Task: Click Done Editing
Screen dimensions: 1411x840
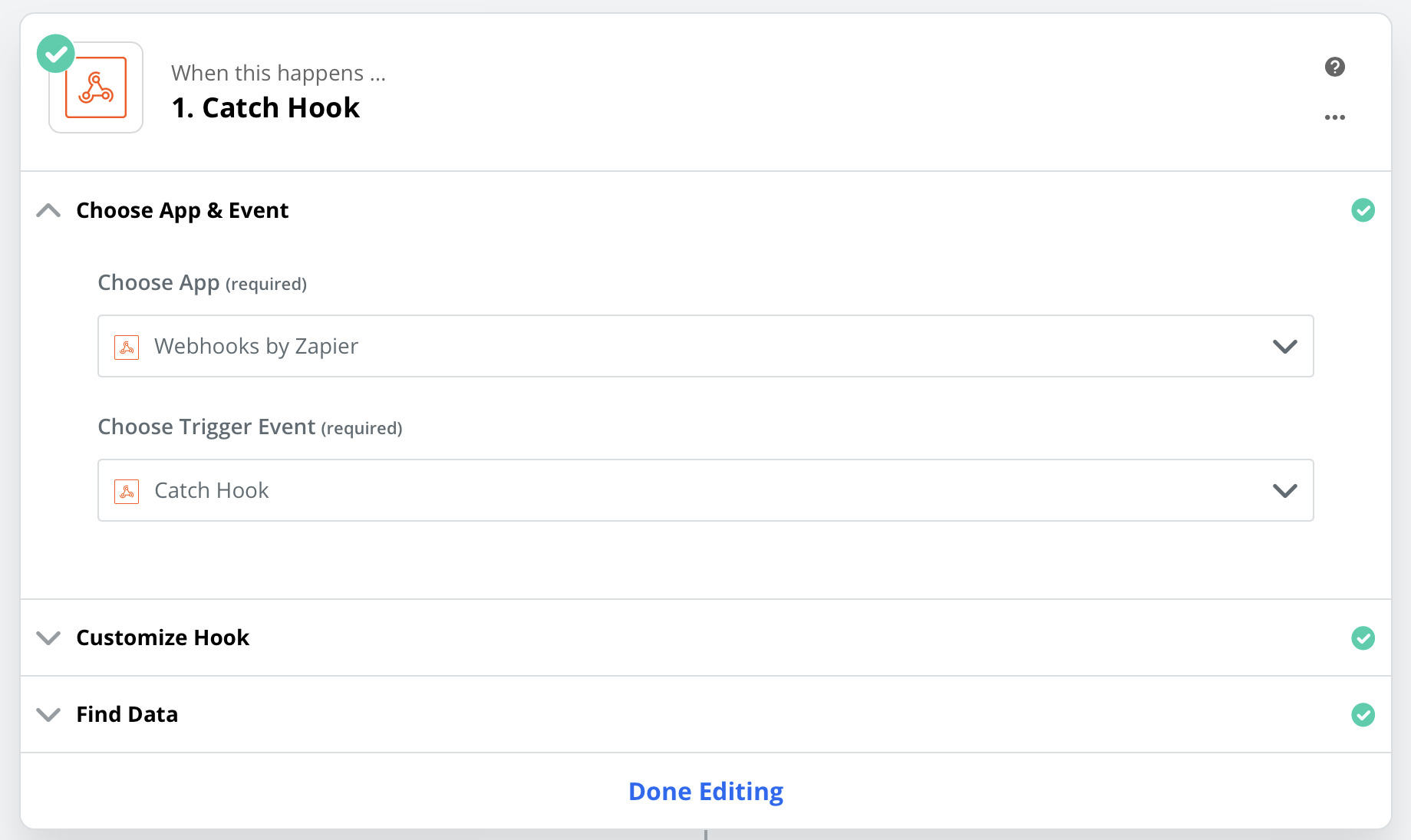Action: (705, 791)
